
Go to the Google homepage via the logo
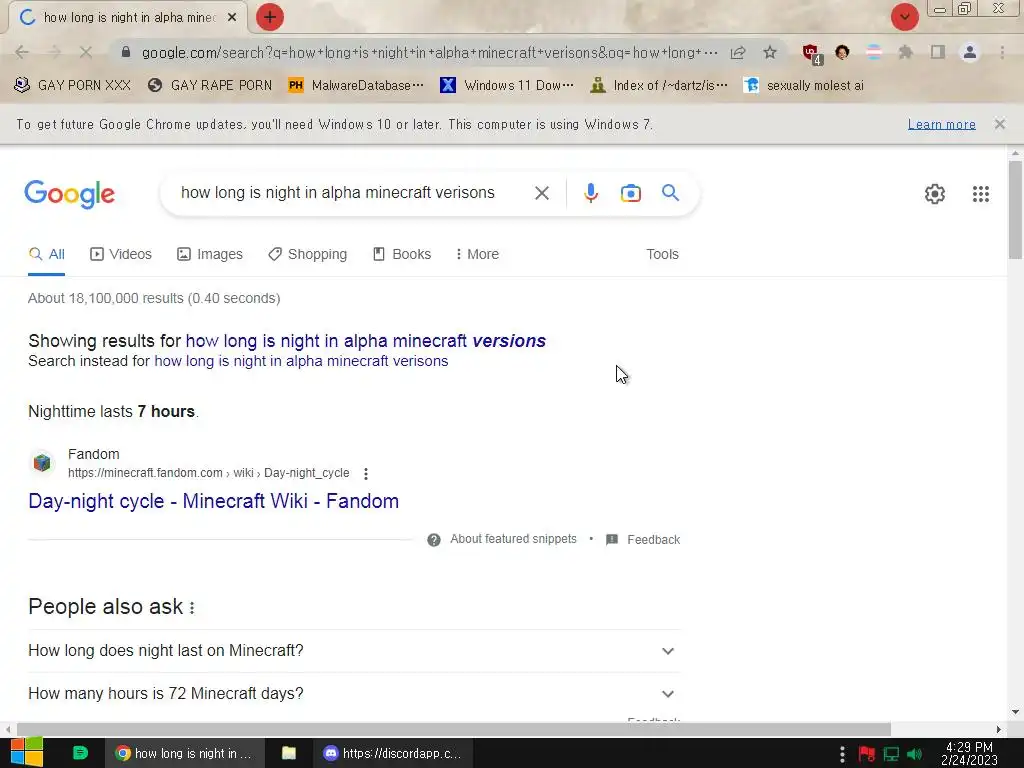[69, 194]
